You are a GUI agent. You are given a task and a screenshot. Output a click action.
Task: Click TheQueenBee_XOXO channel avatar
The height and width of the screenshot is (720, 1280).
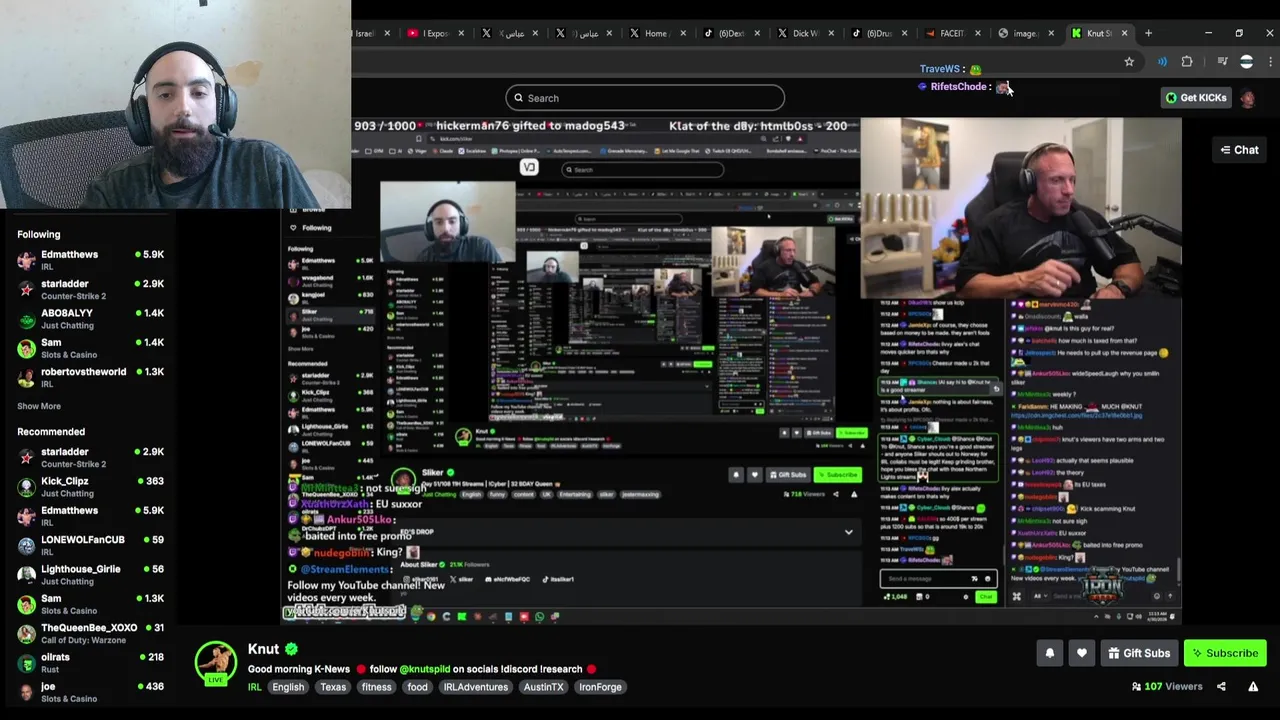26,633
